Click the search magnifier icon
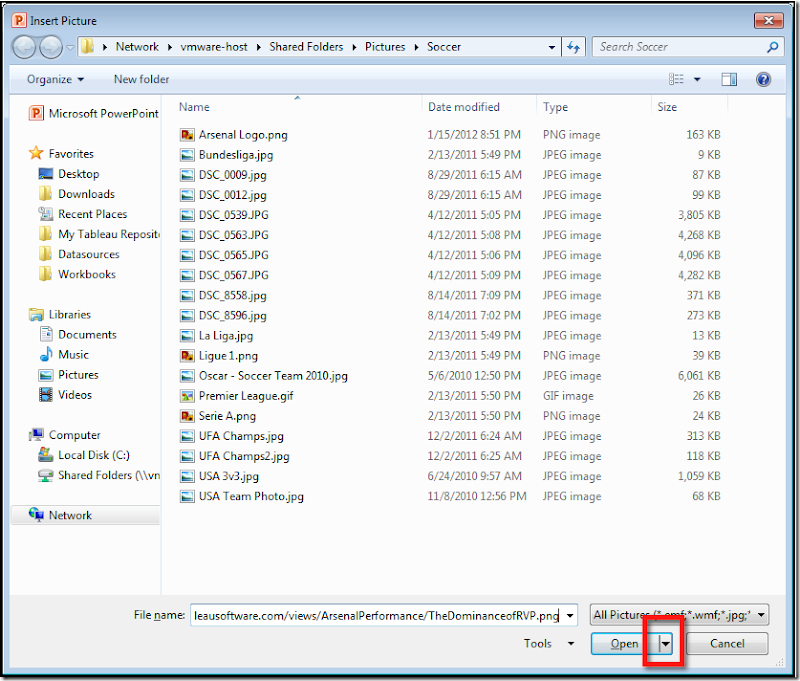This screenshot has height=681, width=800. (772, 47)
